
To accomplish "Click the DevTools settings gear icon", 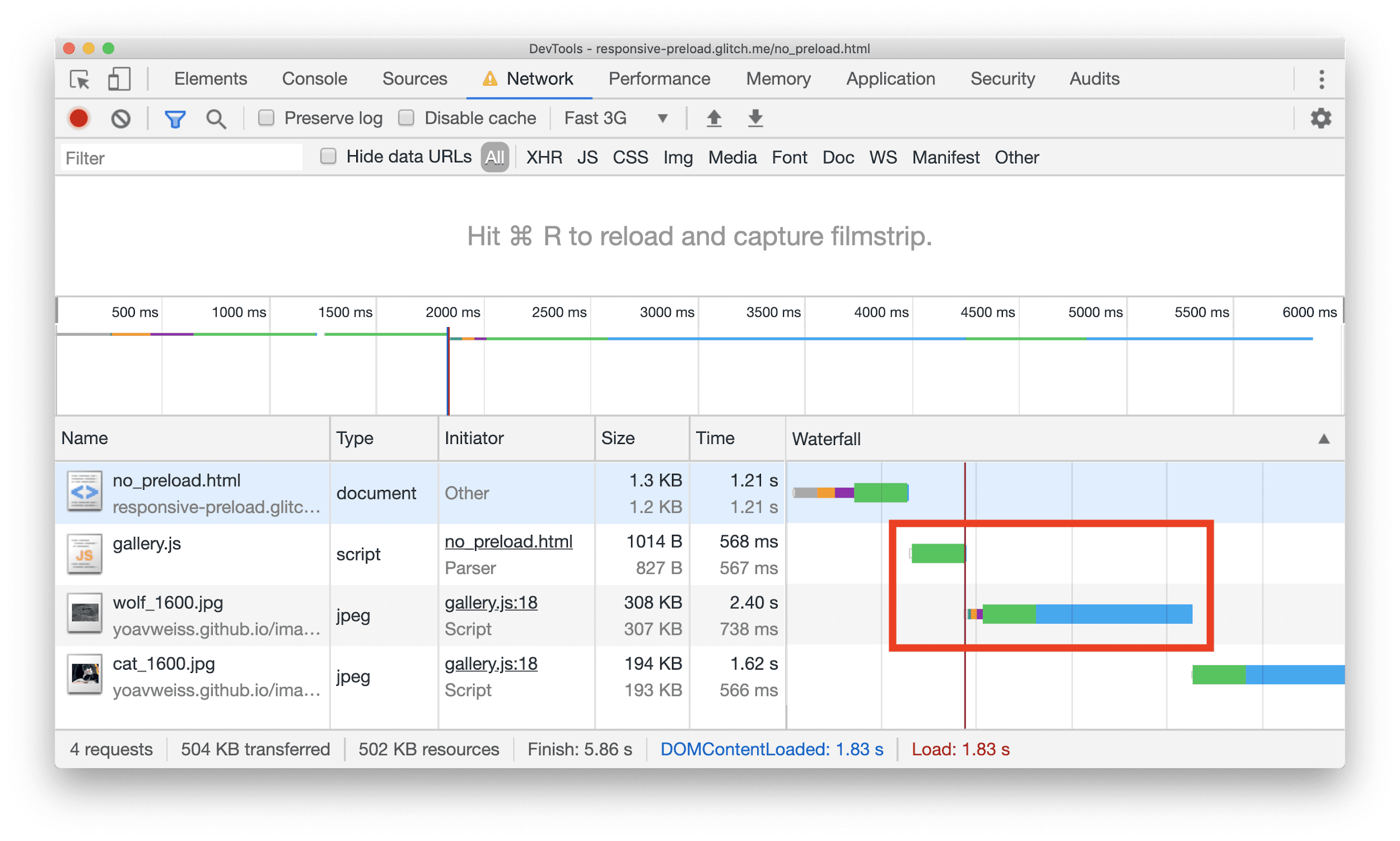I will coord(1322,118).
